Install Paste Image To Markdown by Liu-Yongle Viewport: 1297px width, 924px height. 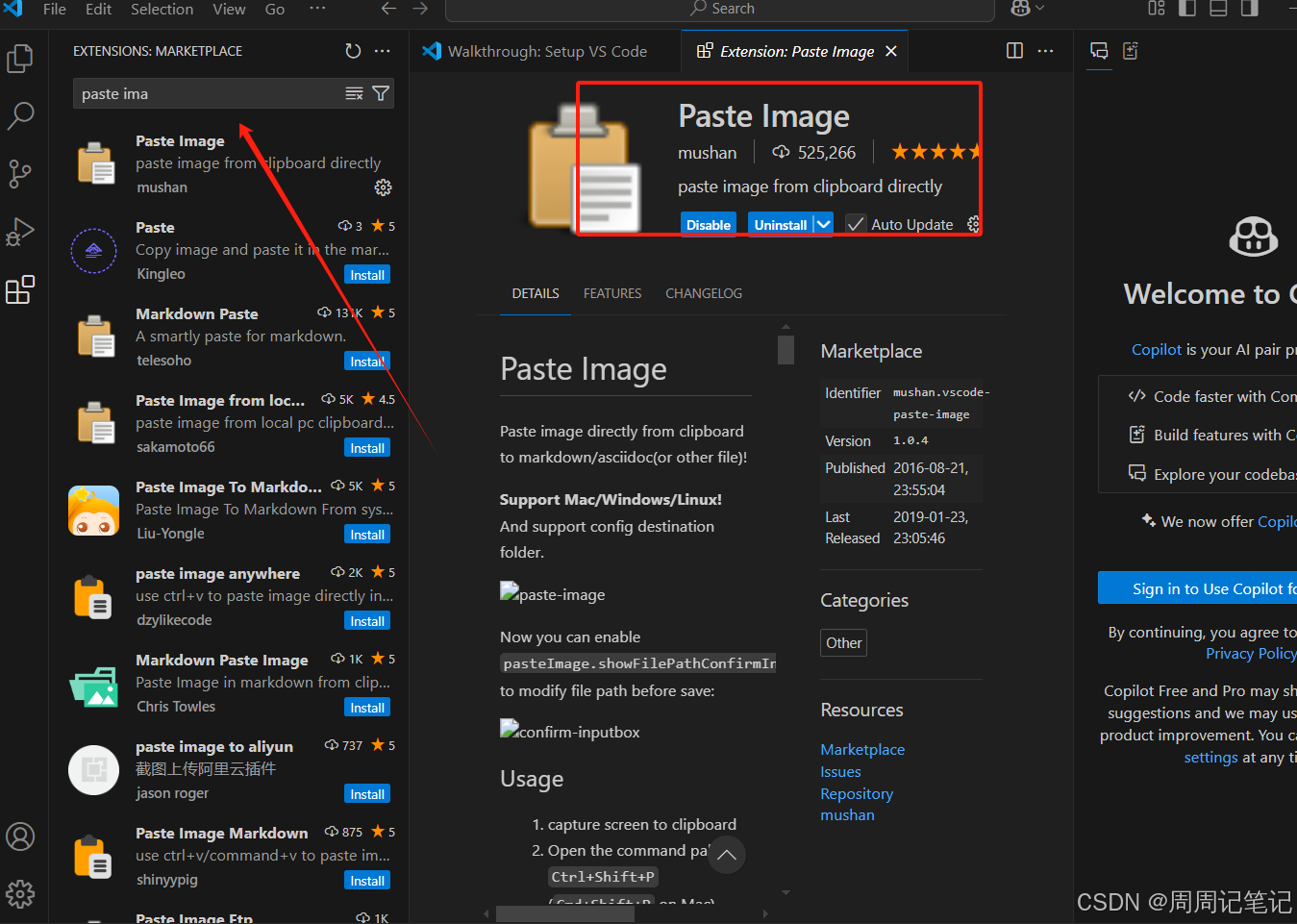tap(367, 535)
